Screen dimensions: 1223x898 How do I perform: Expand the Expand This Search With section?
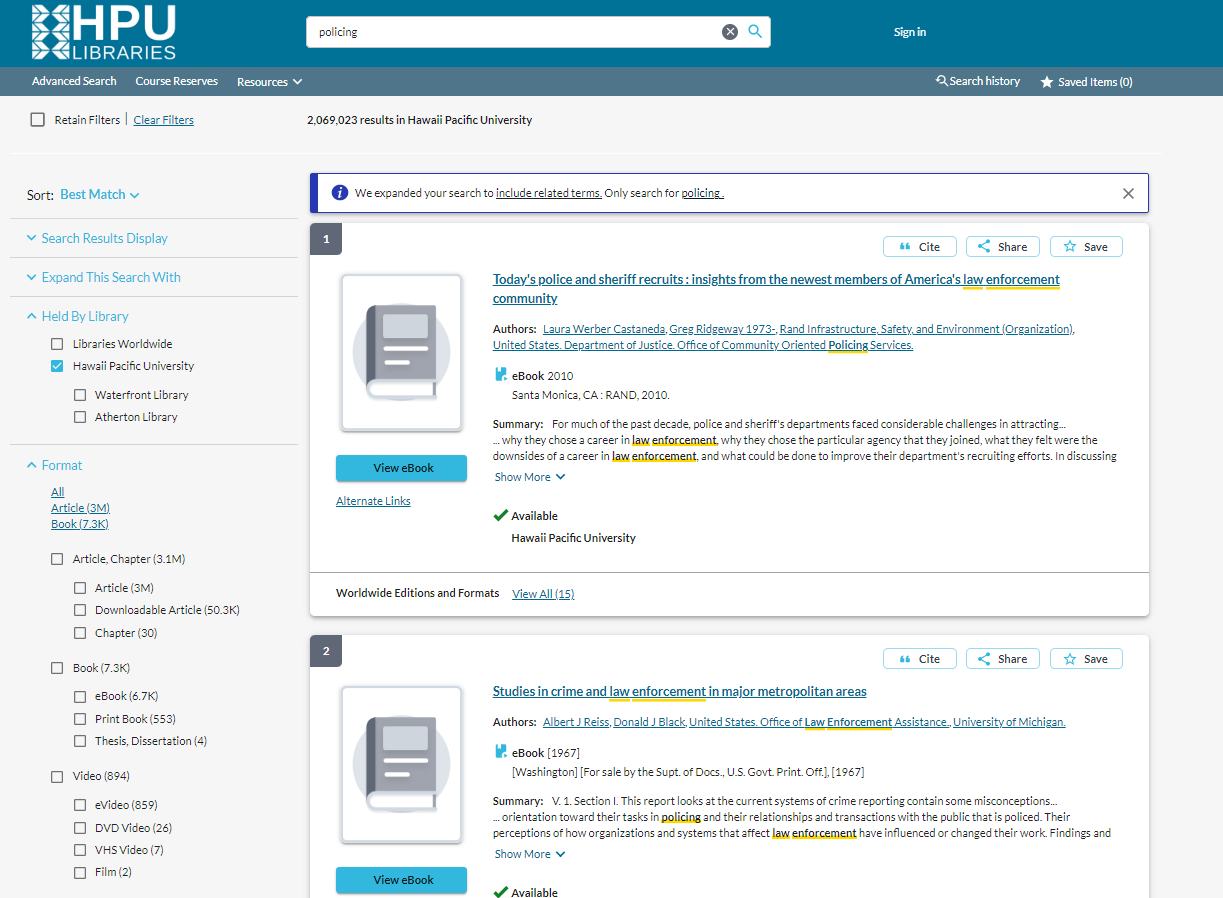[103, 277]
